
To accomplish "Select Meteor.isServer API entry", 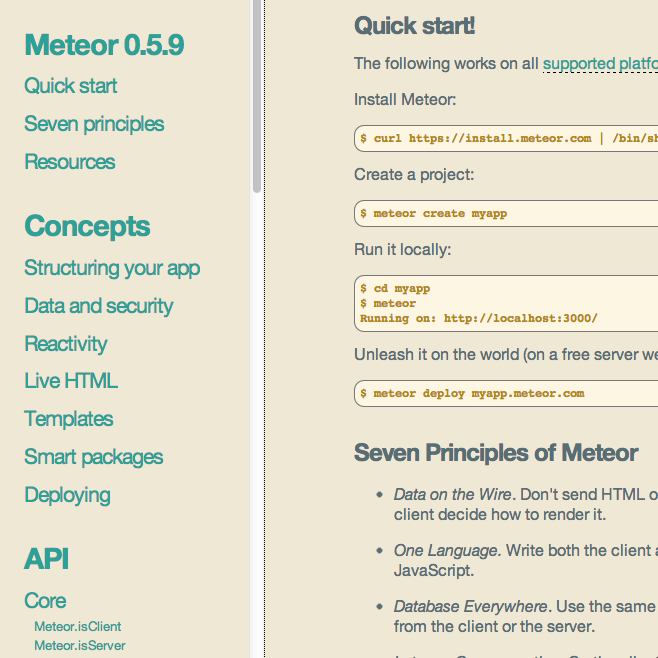I will tap(80, 646).
